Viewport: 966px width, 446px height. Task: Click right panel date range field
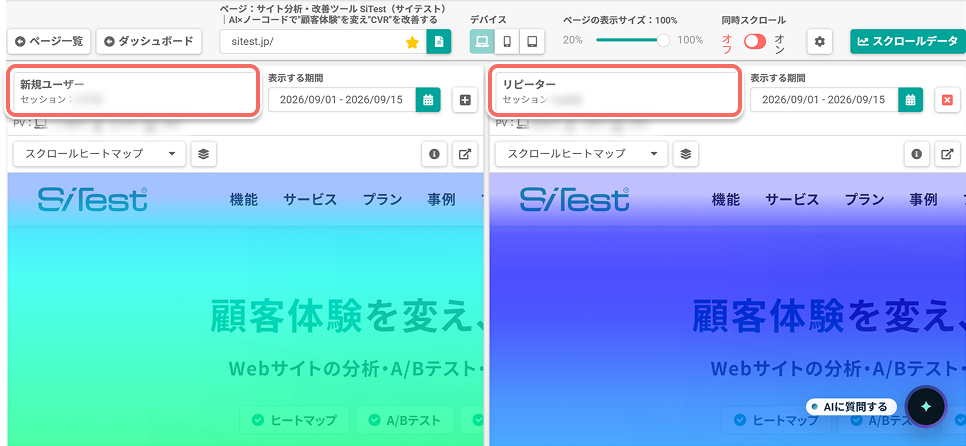824,99
